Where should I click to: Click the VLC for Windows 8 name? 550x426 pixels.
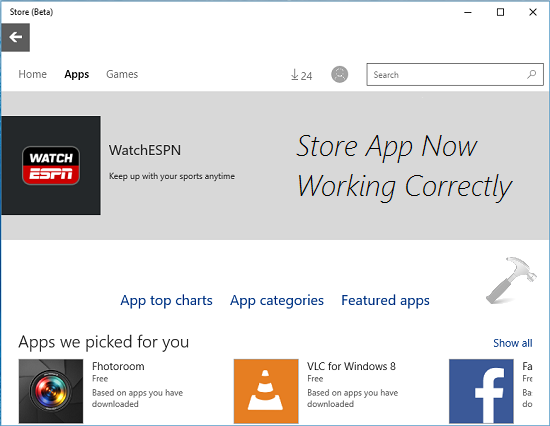pyautogui.click(x=351, y=366)
